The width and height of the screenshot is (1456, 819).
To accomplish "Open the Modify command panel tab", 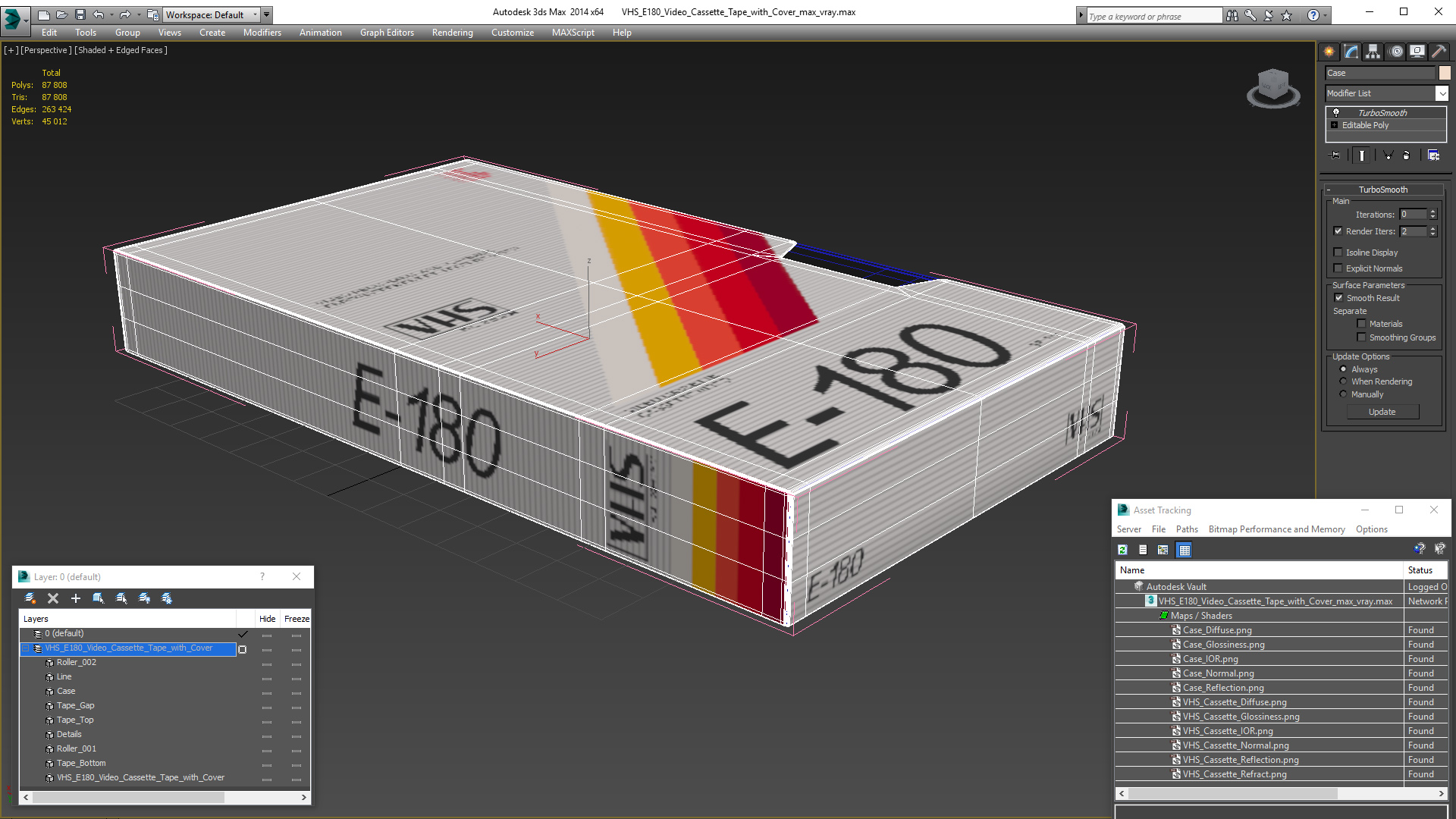I will 1351,52.
